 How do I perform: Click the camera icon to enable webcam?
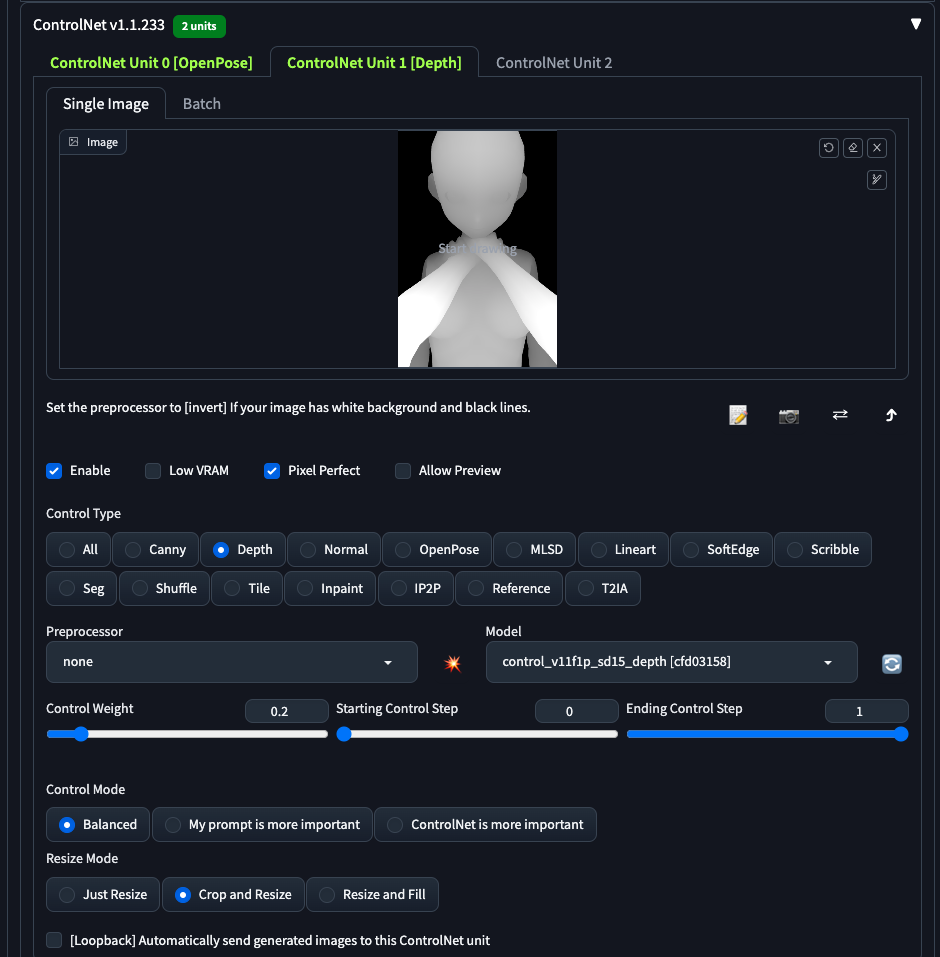pyautogui.click(x=789, y=415)
